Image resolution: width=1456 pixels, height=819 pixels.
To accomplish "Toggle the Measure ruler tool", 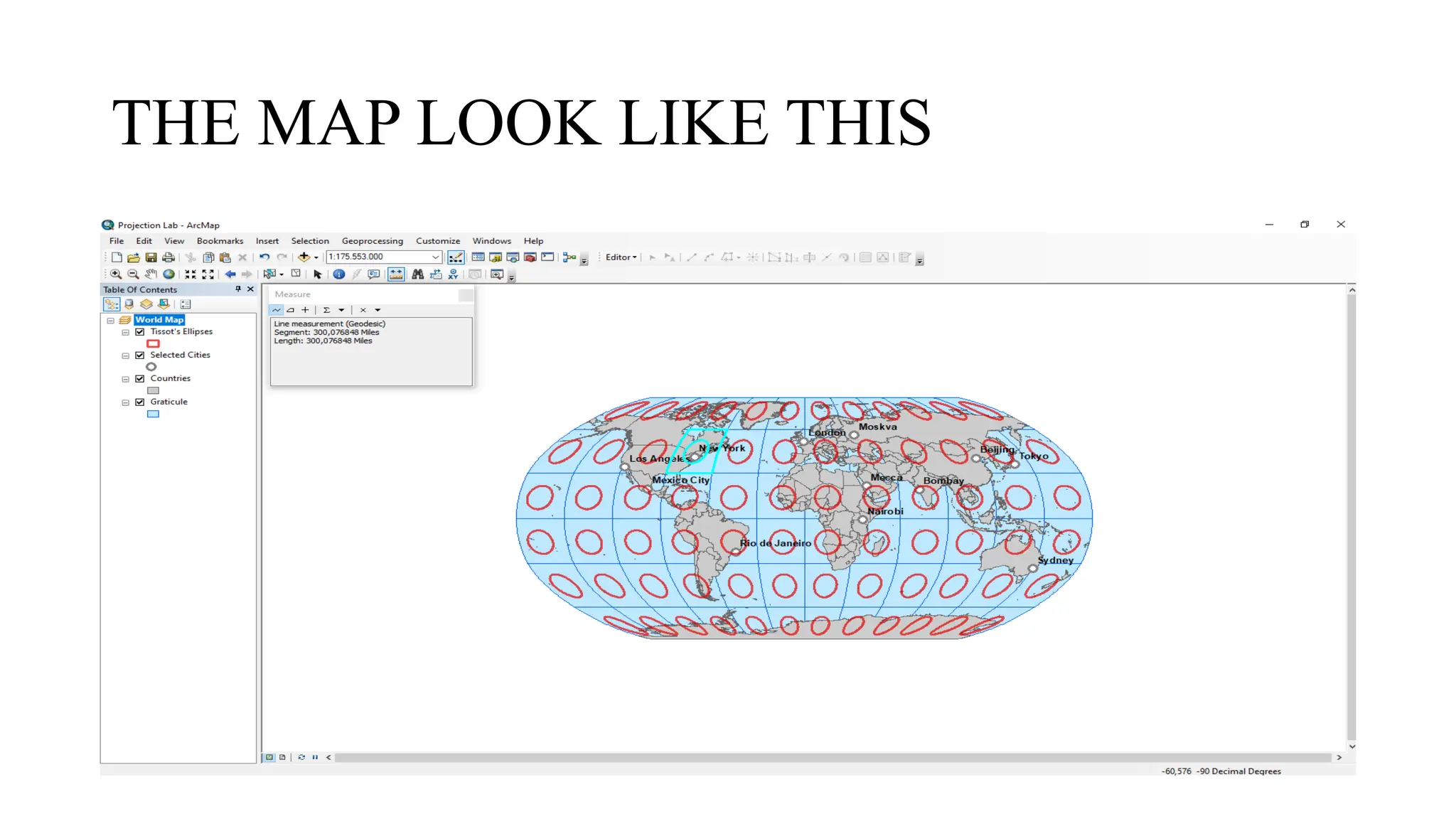I will tap(396, 274).
